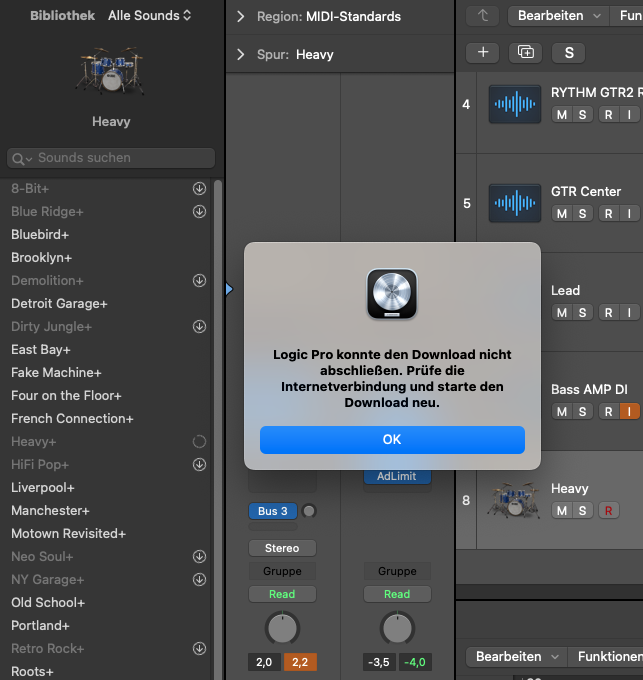The width and height of the screenshot is (643, 680).
Task: Toggle input monitoring on Bass AMP DI
Action: tap(630, 412)
